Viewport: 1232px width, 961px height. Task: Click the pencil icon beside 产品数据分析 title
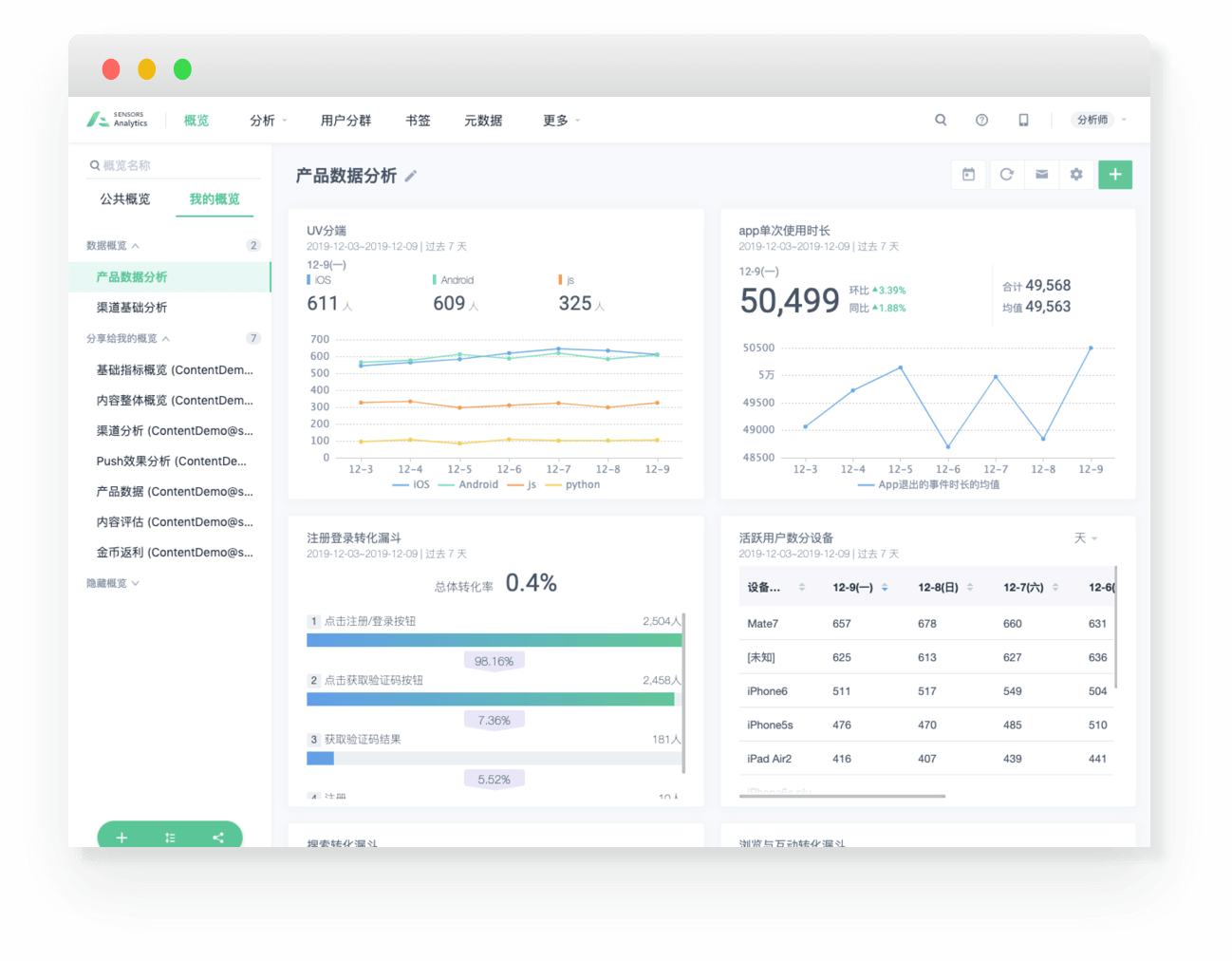[411, 176]
